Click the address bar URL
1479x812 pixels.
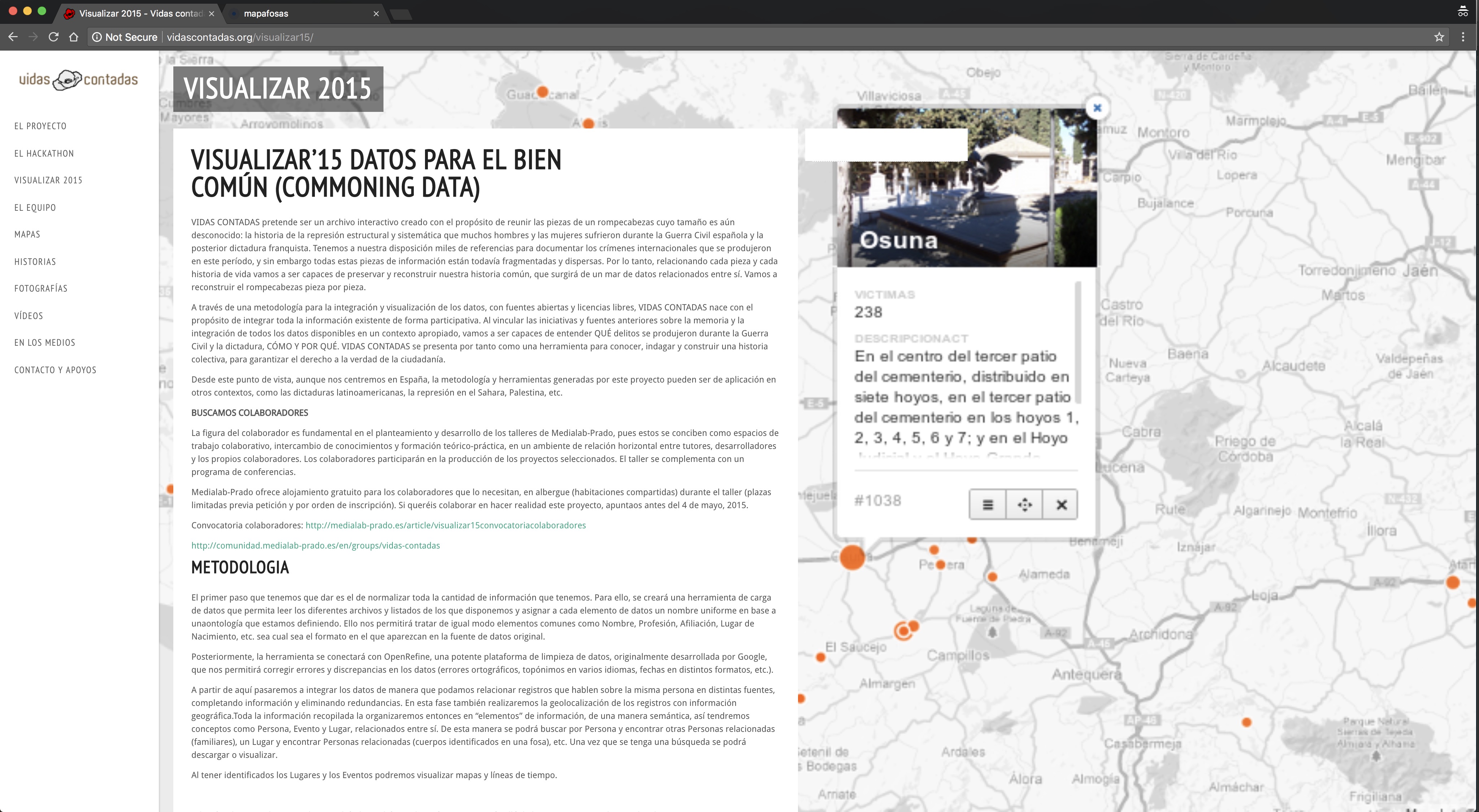240,37
